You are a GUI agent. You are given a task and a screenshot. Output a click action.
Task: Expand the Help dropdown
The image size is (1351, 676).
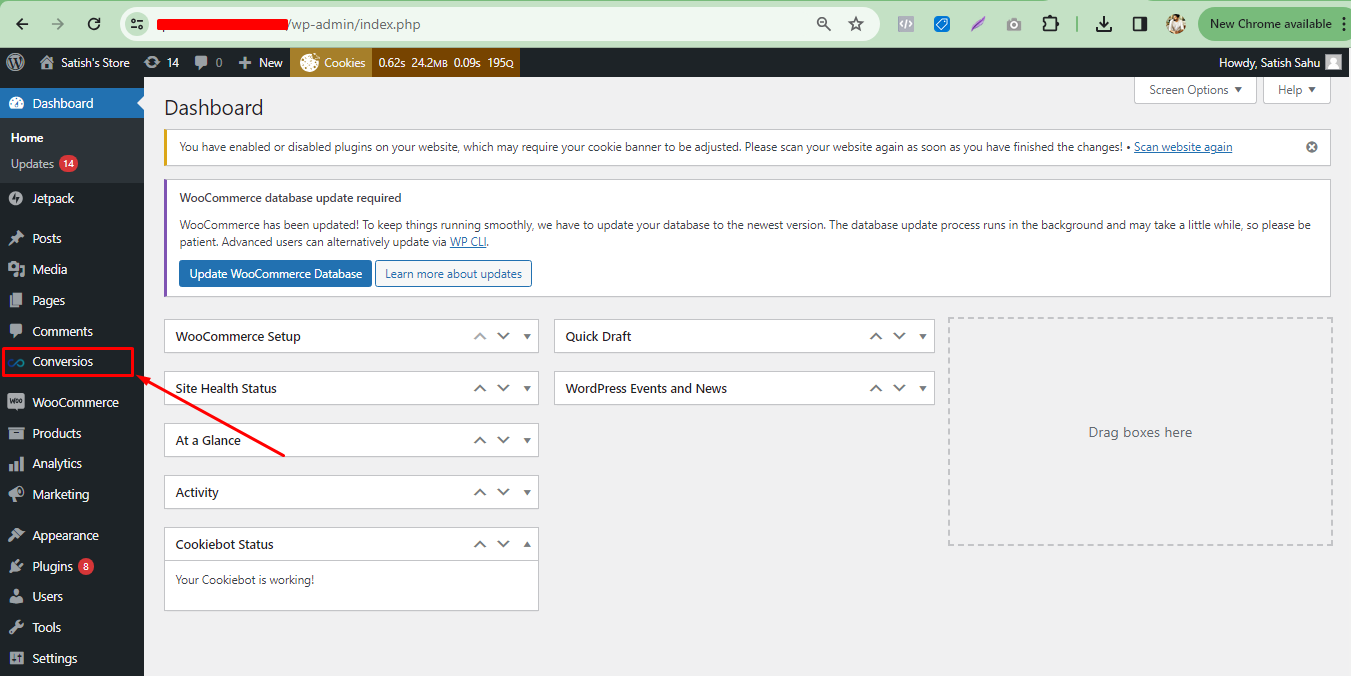pos(1297,90)
